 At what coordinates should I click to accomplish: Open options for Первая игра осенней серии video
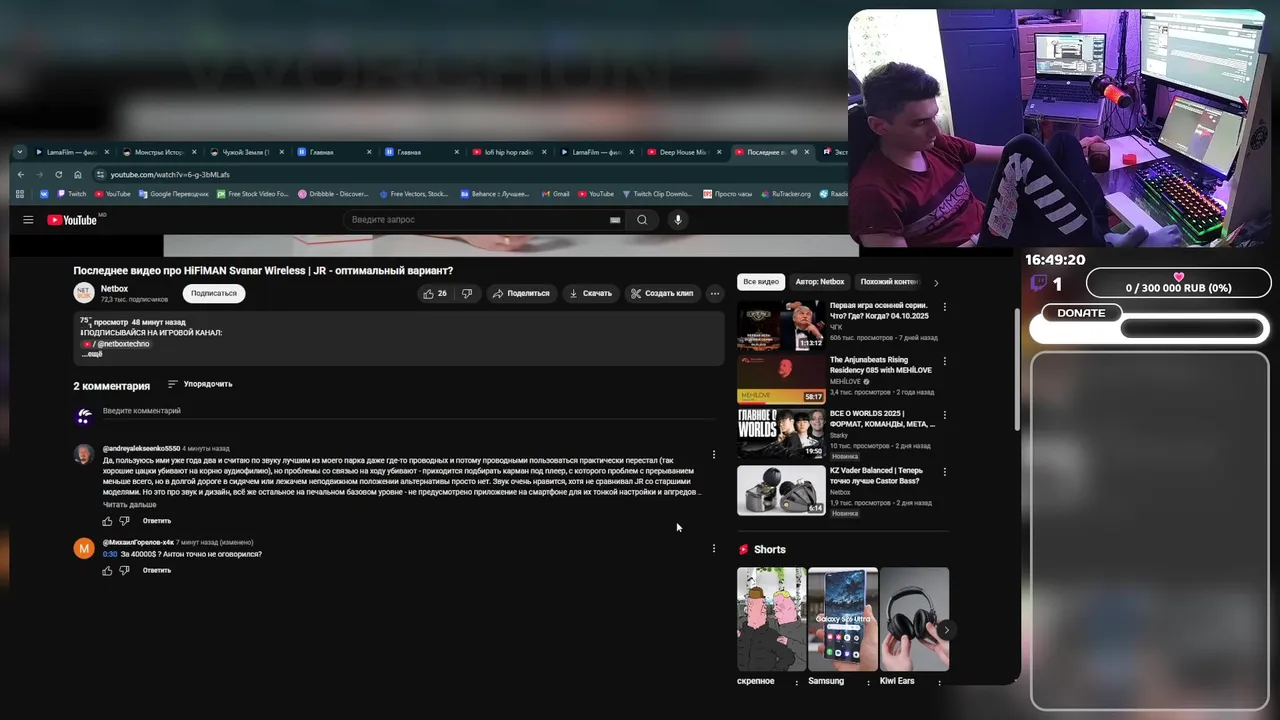[945, 307]
